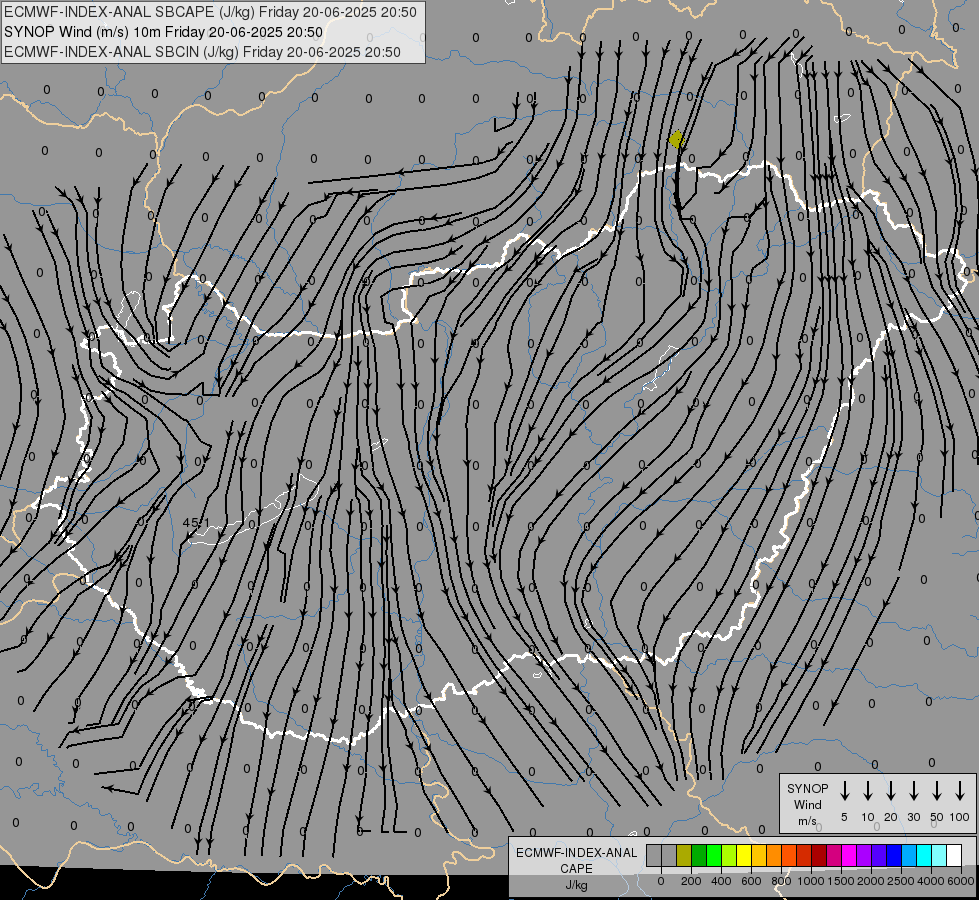Click the 30 m/s wind arrow in legend
Image resolution: width=979 pixels, height=900 pixels.
914,791
